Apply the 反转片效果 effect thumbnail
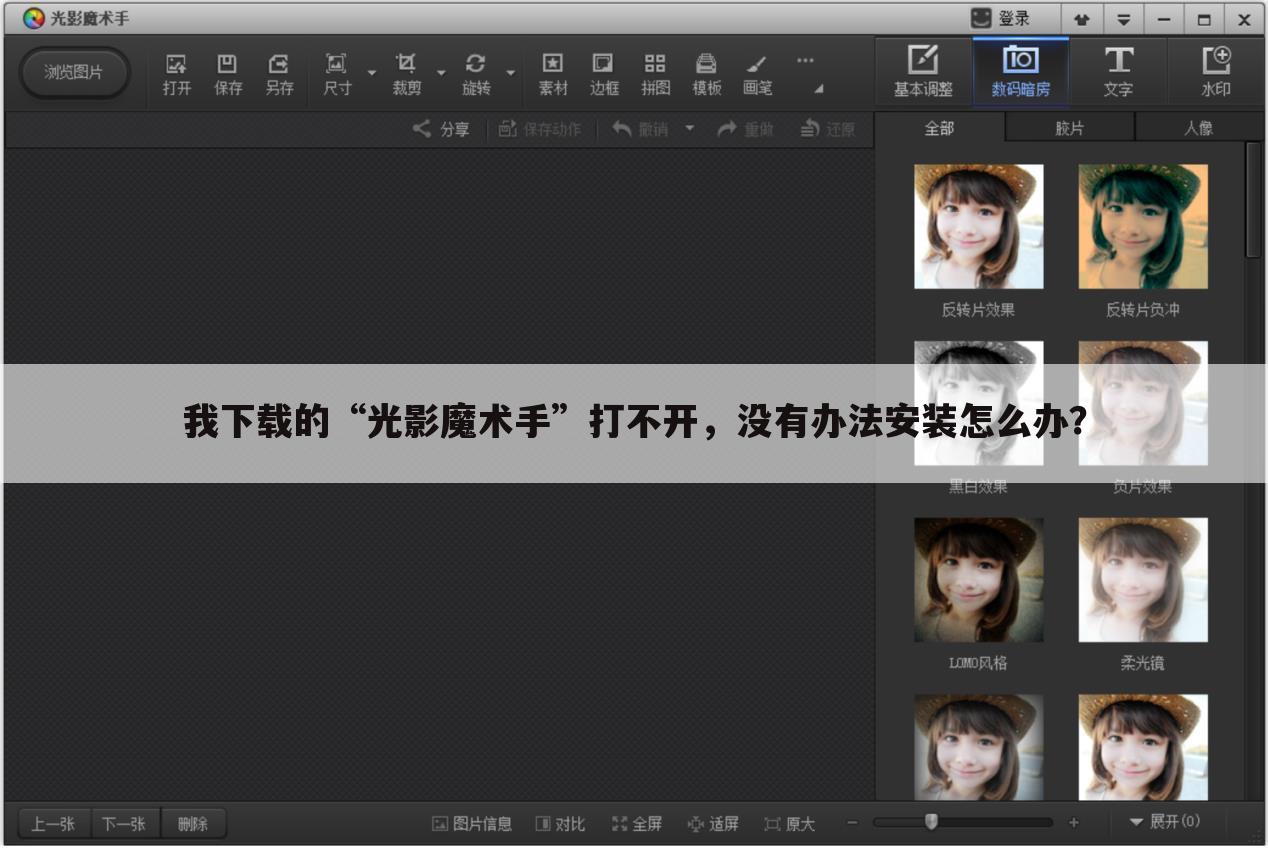 click(x=978, y=227)
